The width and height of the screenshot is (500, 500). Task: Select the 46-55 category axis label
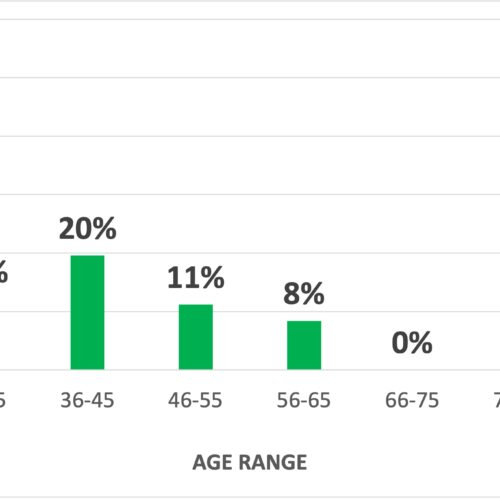(x=195, y=400)
